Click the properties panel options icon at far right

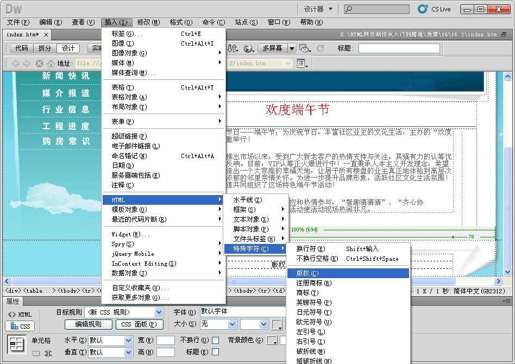click(507, 301)
